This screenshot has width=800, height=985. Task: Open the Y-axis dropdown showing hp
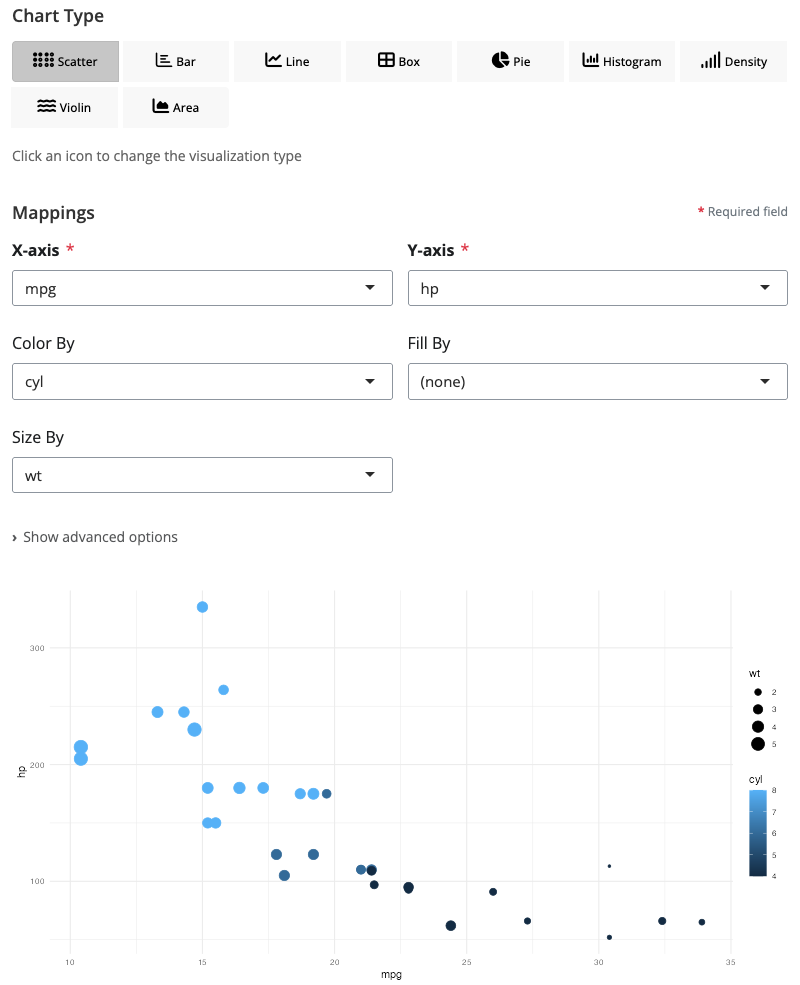pyautogui.click(x=597, y=288)
